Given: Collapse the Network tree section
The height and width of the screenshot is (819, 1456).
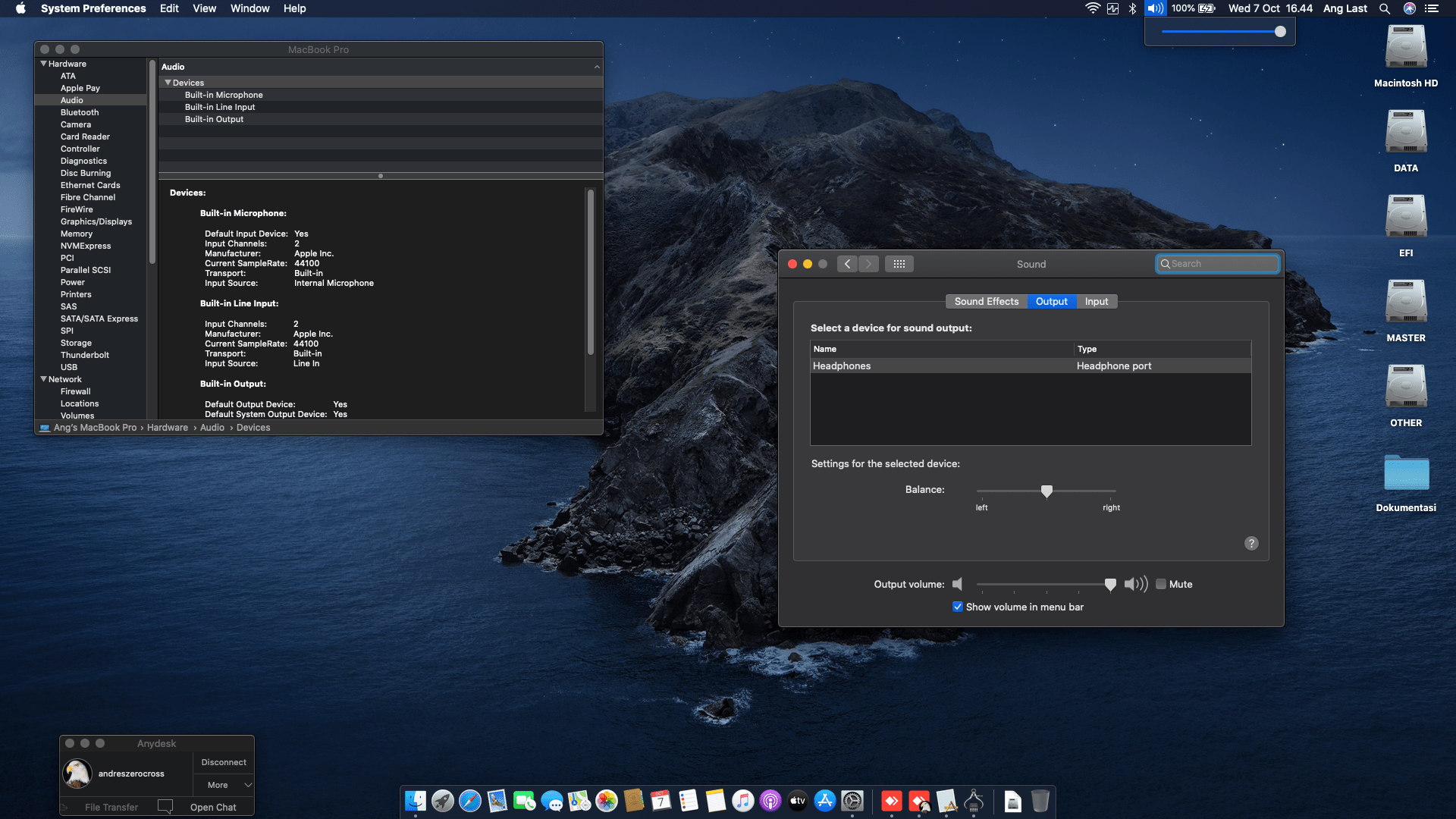Looking at the screenshot, I should coord(44,379).
